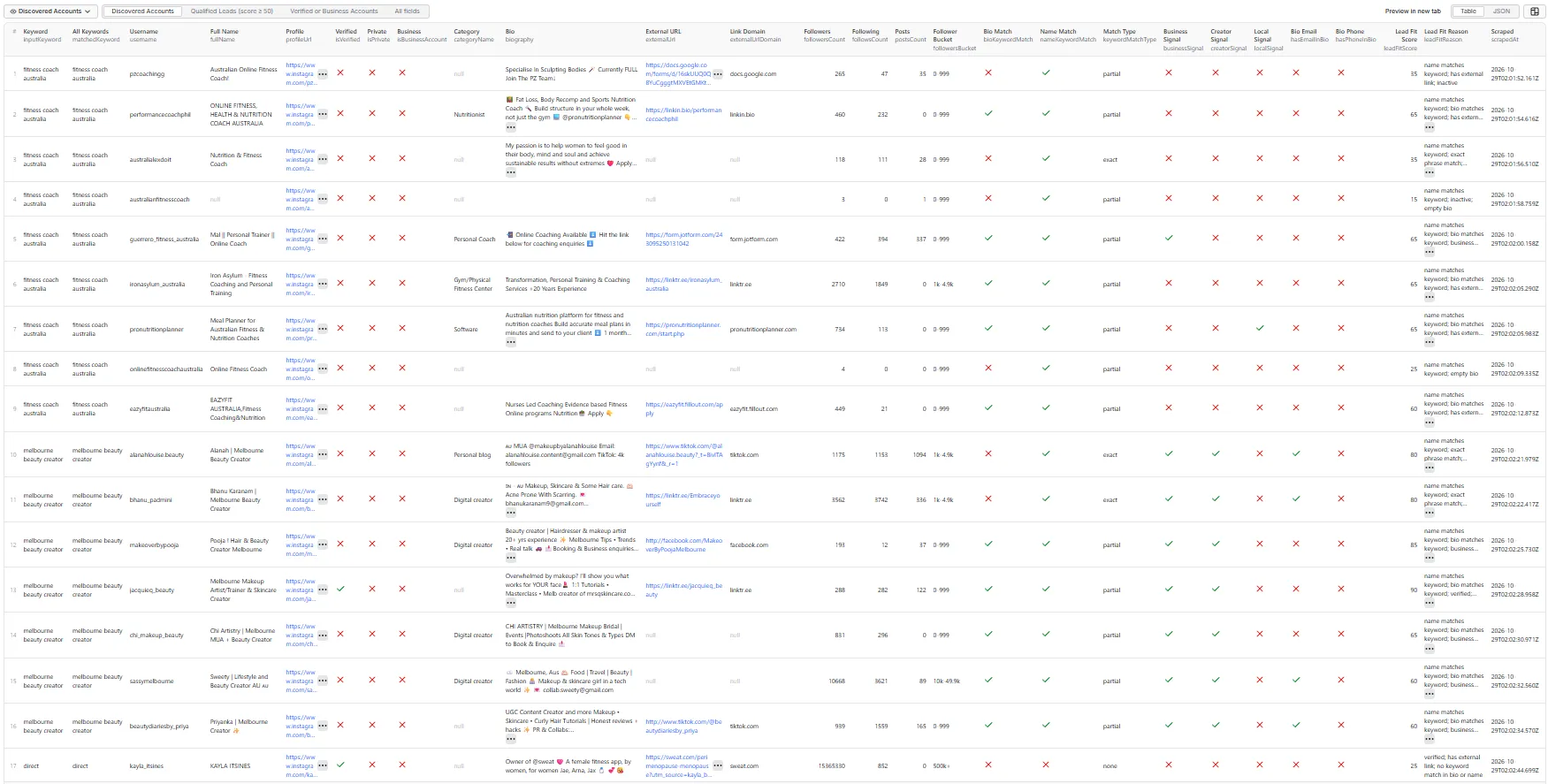Screen dimensions: 1548x784
Task: Open the Instagram profile link for eazyfitaustralia
Action: (x=301, y=409)
